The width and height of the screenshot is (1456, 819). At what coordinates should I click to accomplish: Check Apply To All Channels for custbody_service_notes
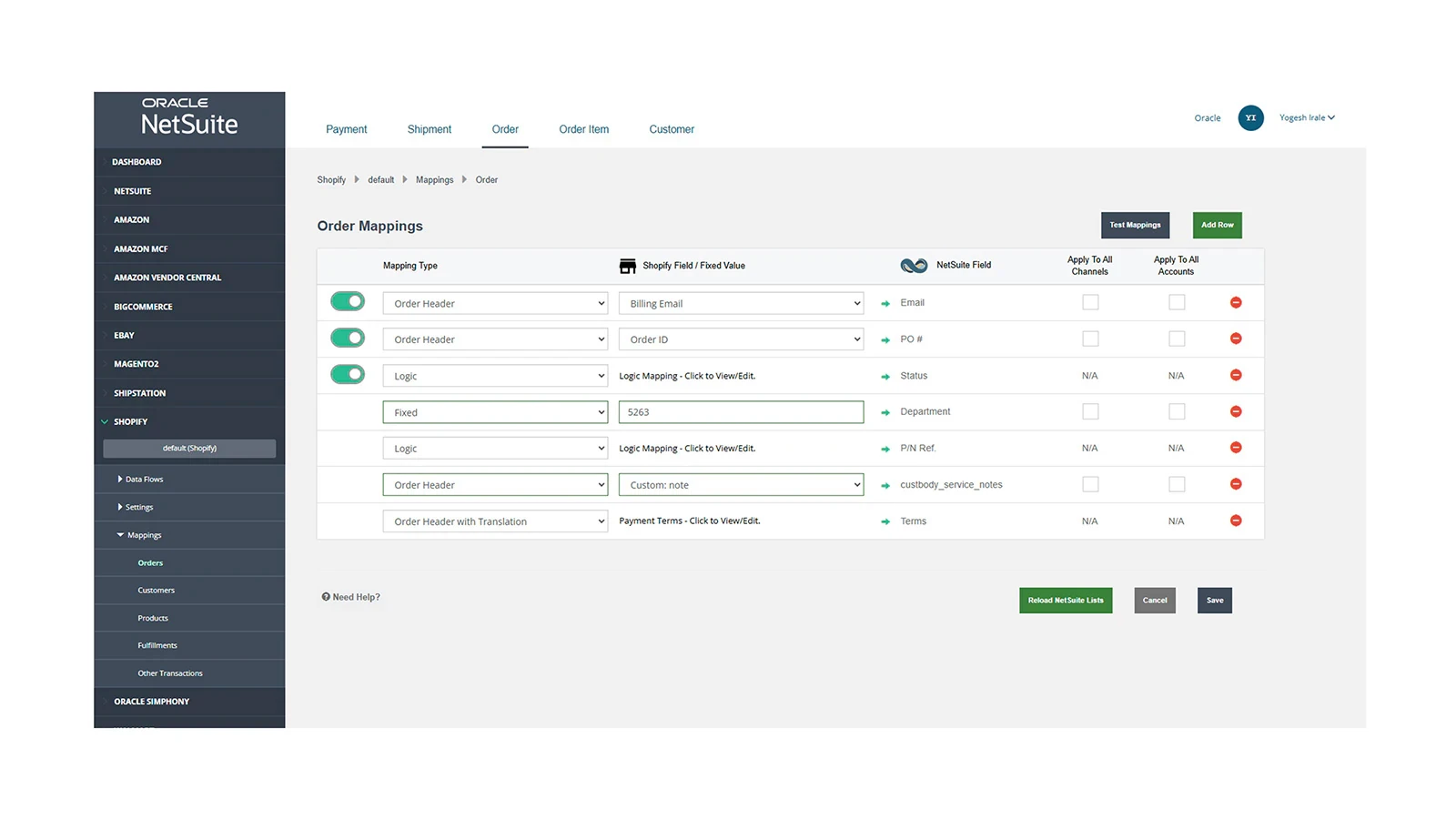1090,484
